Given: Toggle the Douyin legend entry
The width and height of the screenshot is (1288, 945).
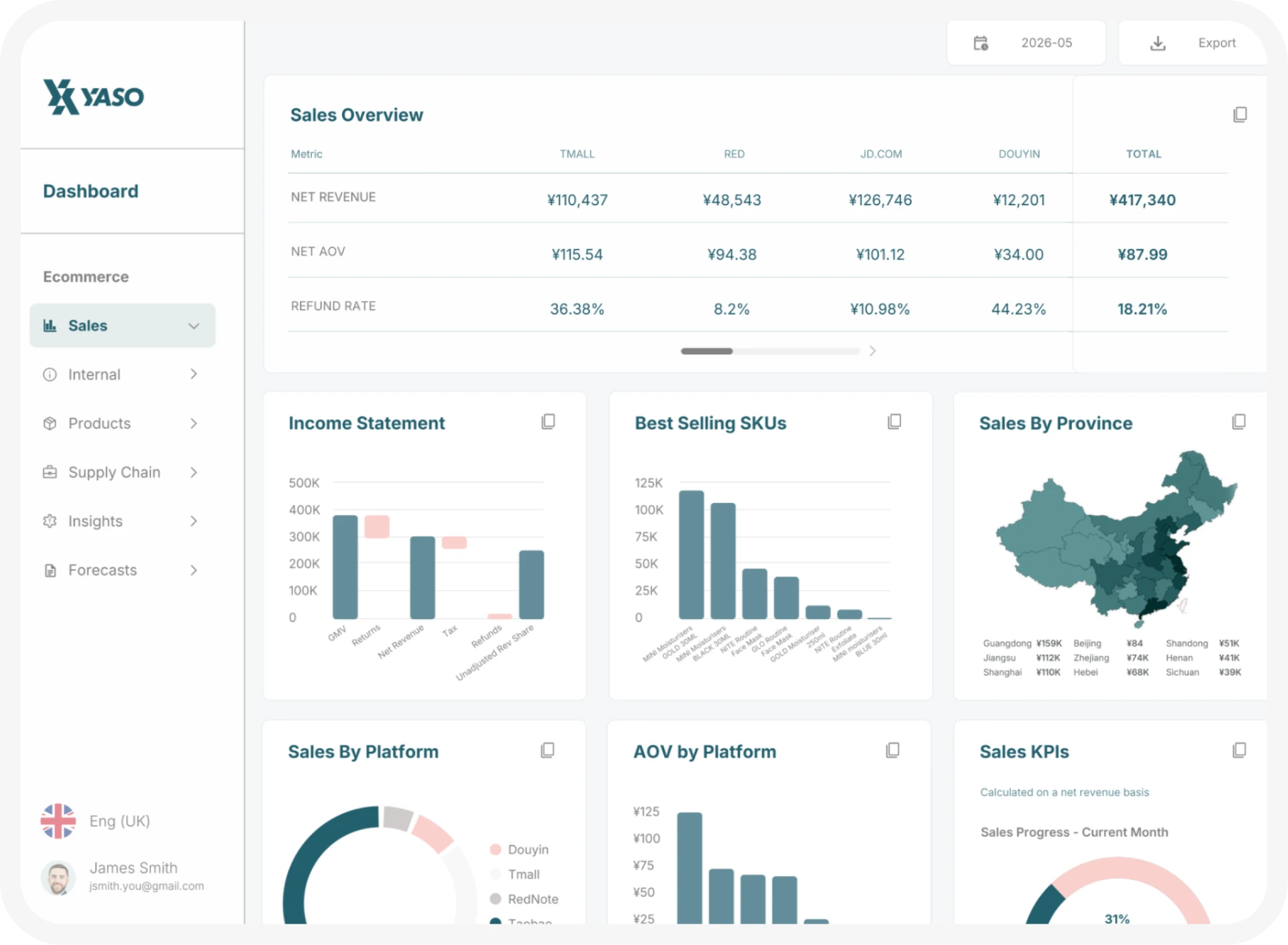Looking at the screenshot, I should point(520,850).
